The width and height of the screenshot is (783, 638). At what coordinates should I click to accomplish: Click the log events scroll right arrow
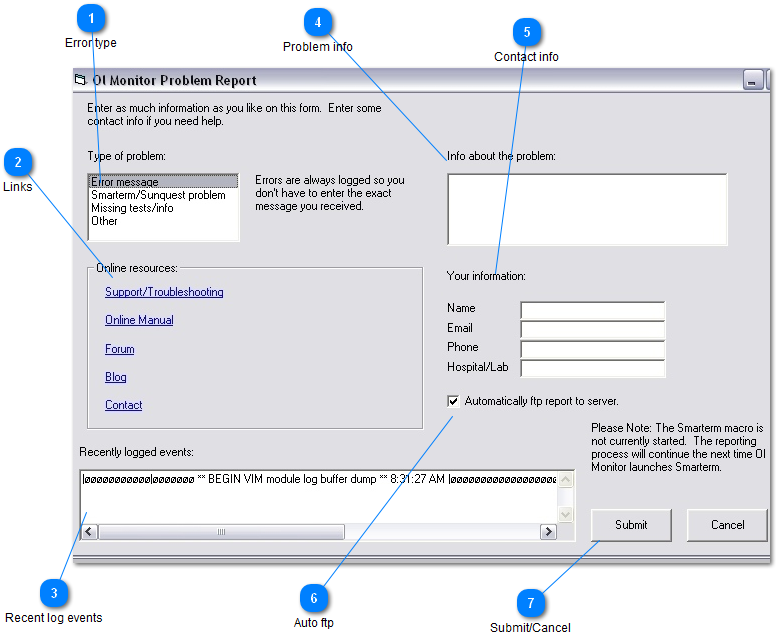(548, 532)
